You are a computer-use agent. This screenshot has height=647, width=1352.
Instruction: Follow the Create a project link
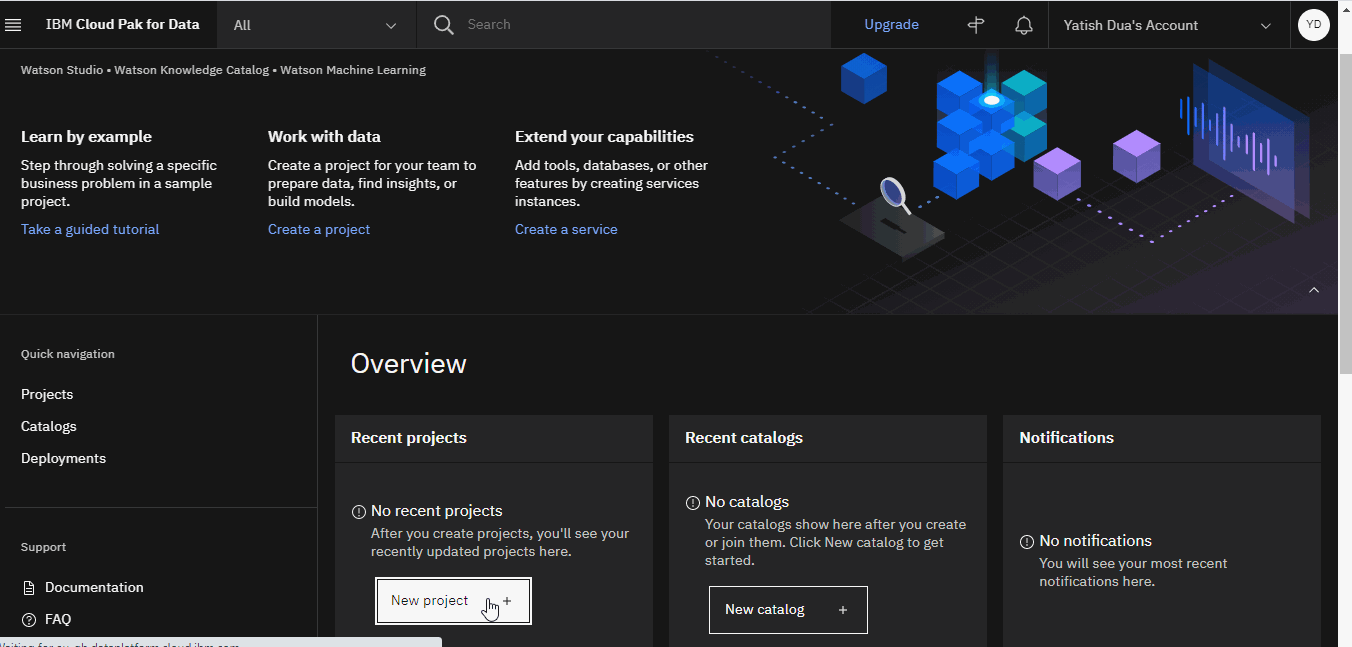319,229
